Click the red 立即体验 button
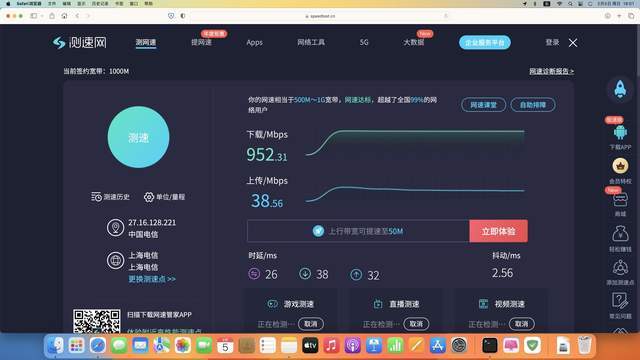 pos(498,231)
